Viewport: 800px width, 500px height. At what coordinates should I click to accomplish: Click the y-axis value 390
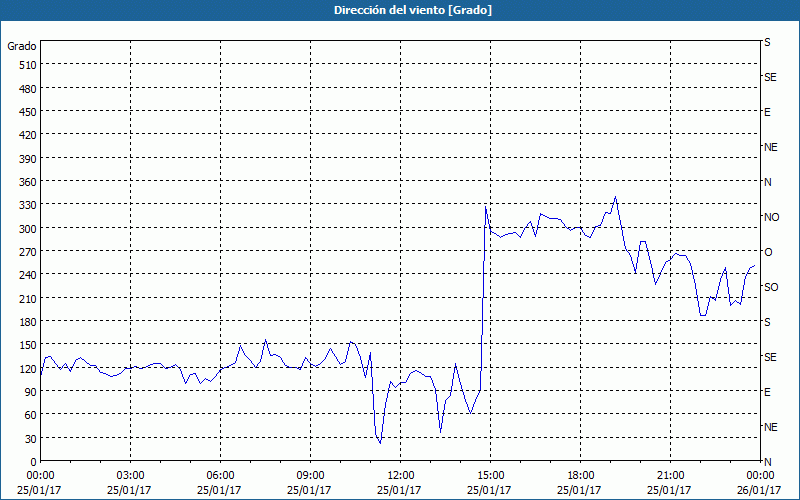(x=28, y=159)
